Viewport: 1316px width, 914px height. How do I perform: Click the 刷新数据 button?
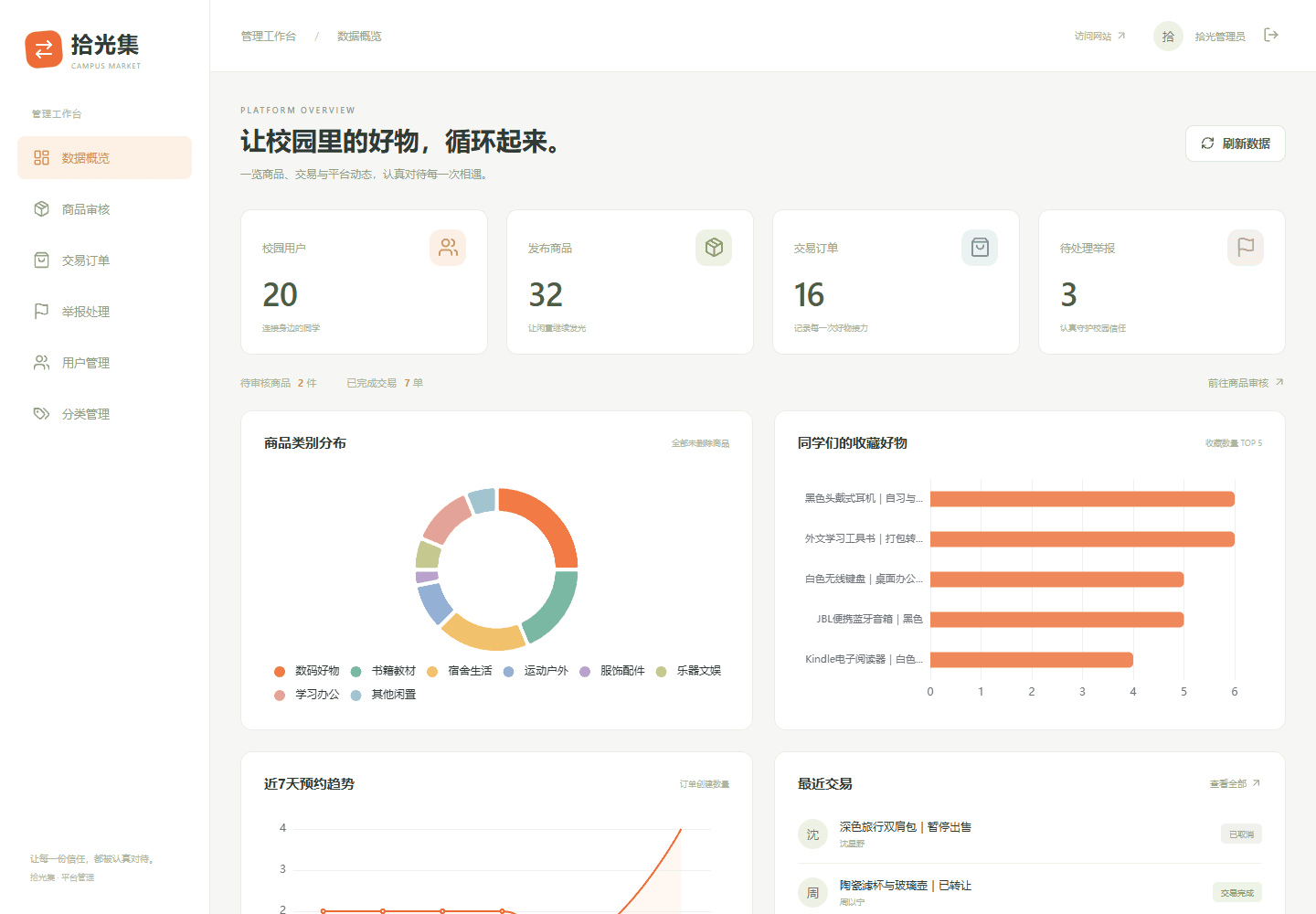(1235, 143)
